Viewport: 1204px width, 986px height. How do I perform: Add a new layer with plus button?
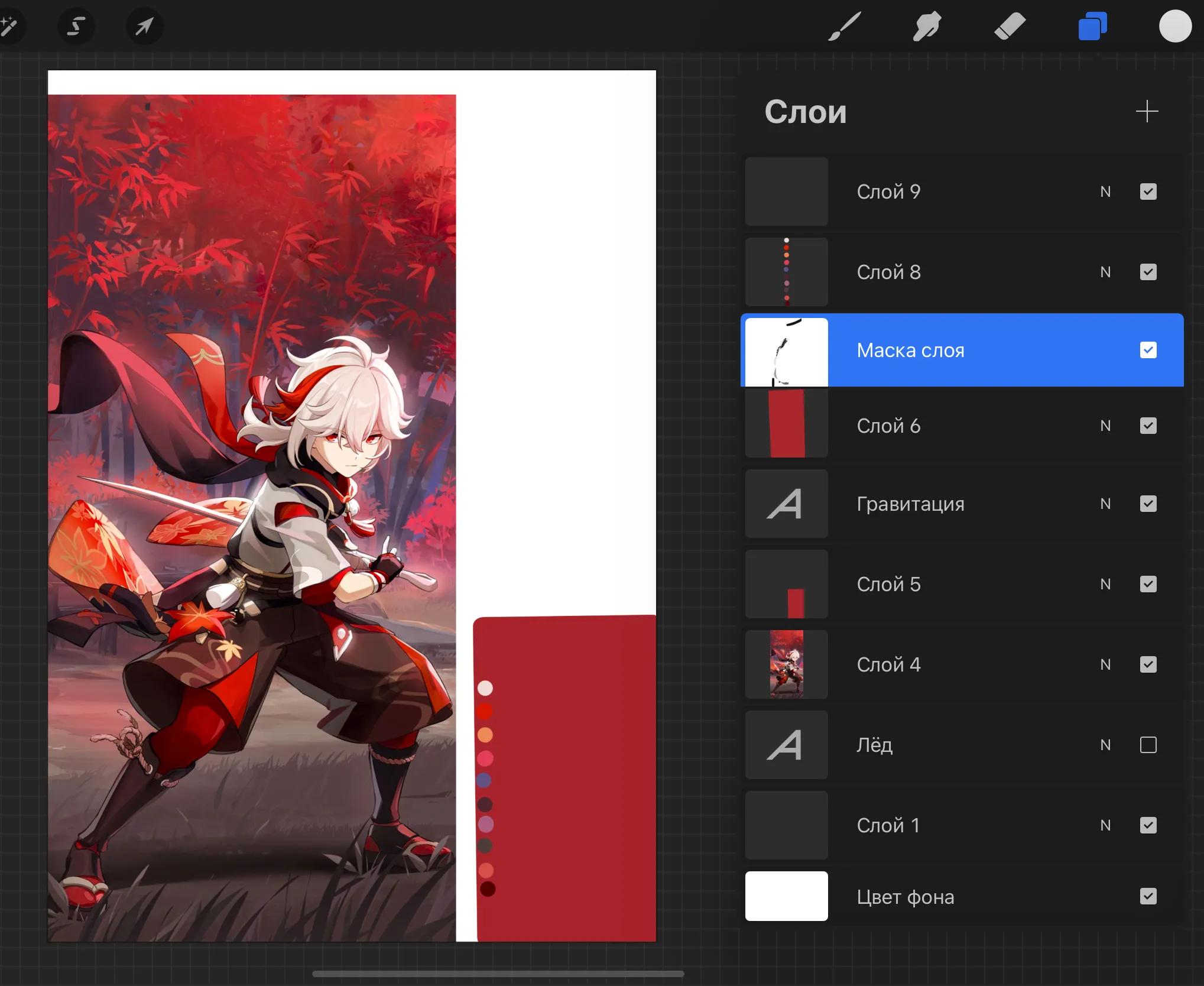coord(1147,111)
